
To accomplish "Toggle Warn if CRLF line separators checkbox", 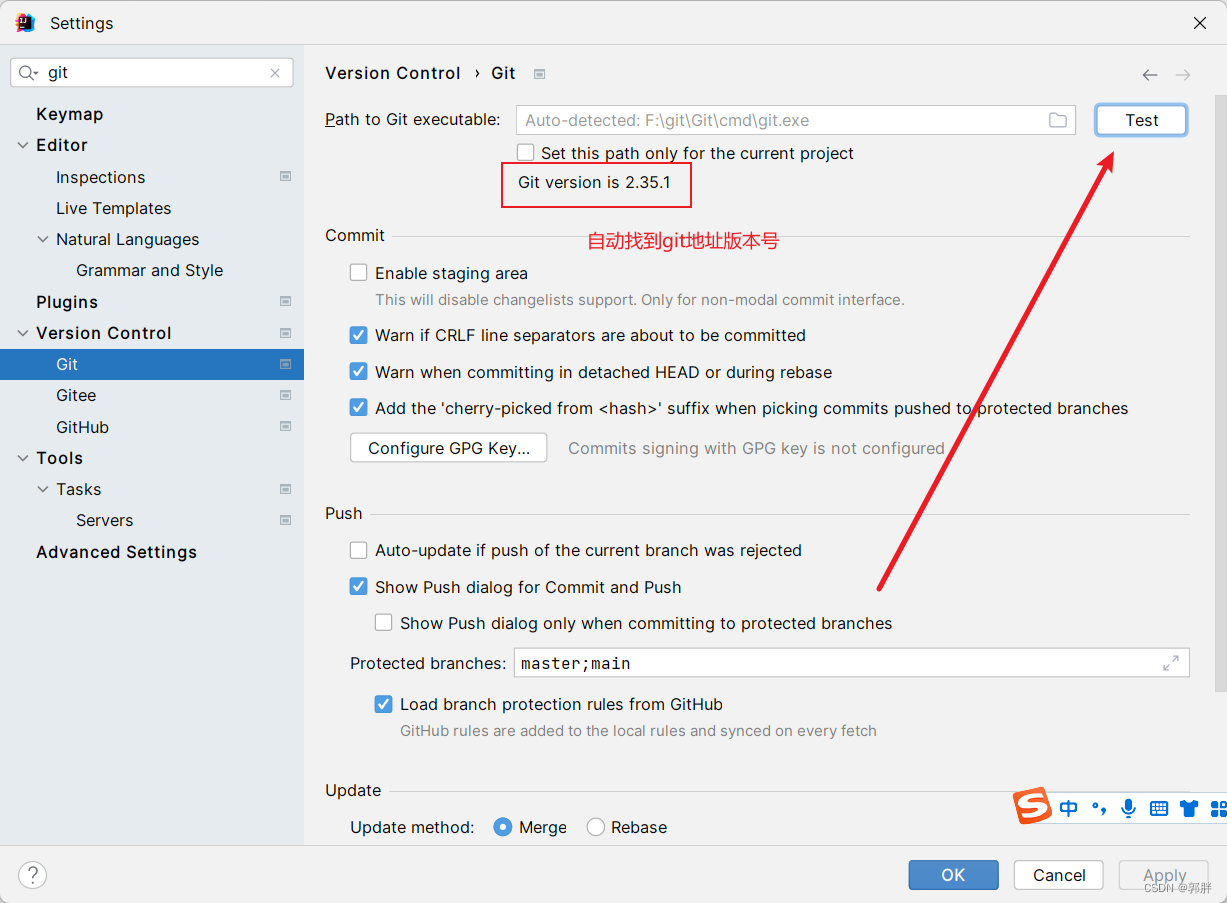I will pyautogui.click(x=359, y=335).
